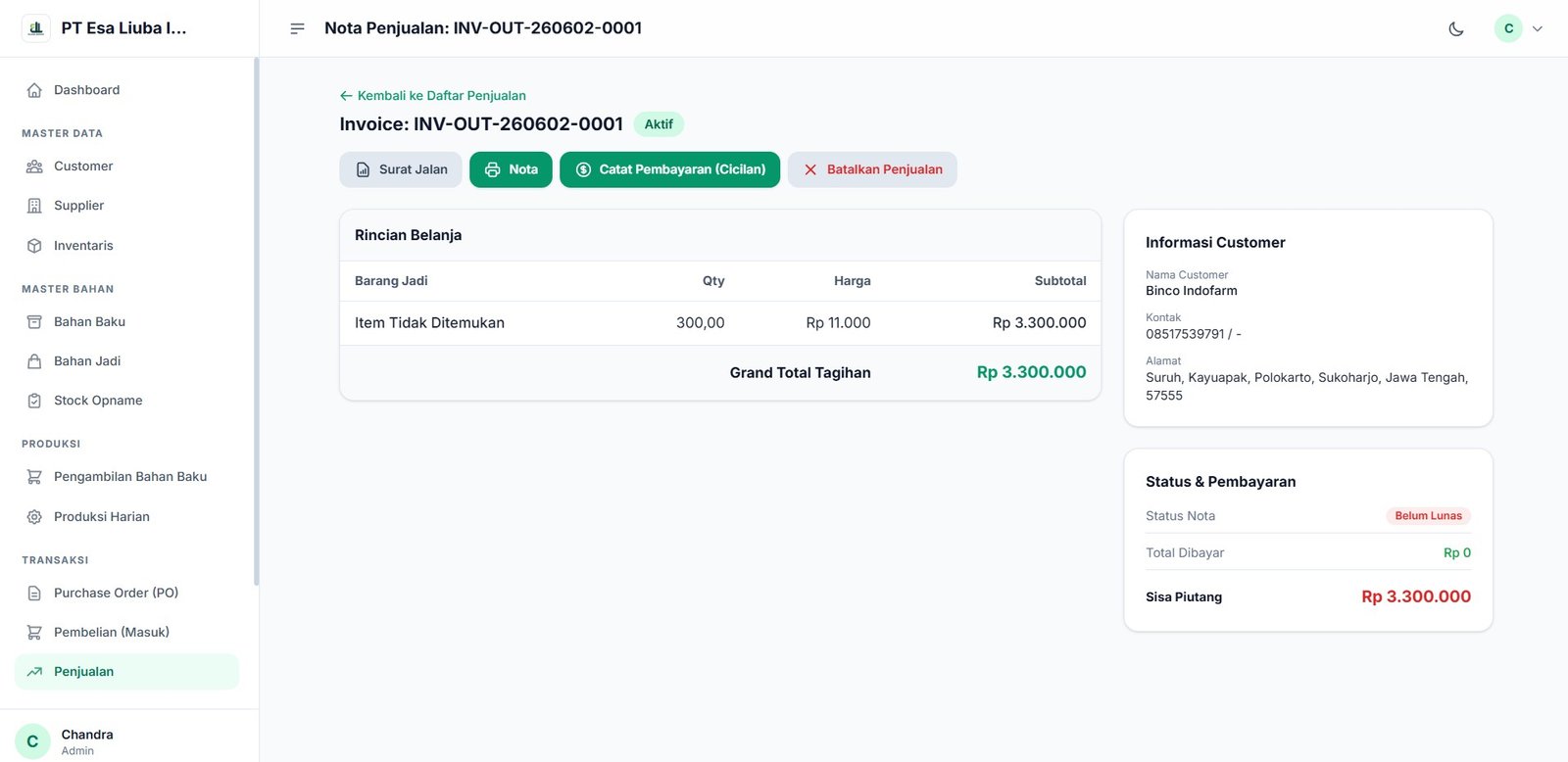Click the customer name 'Binco Indofarm'
Viewport: 1568px width, 762px height.
pos(1192,291)
